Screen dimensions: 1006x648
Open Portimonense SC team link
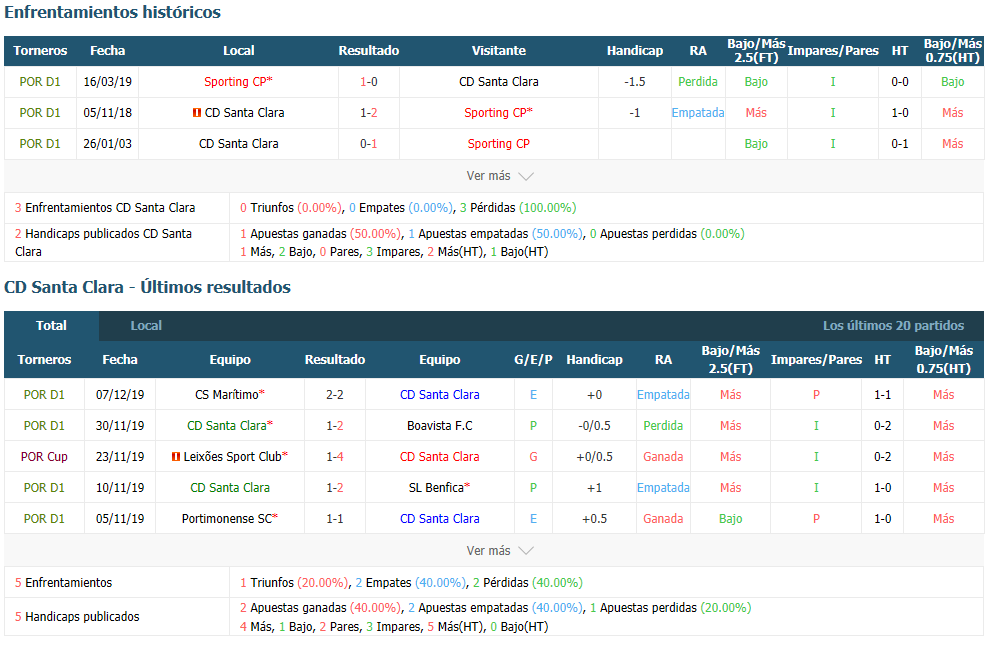[230, 518]
